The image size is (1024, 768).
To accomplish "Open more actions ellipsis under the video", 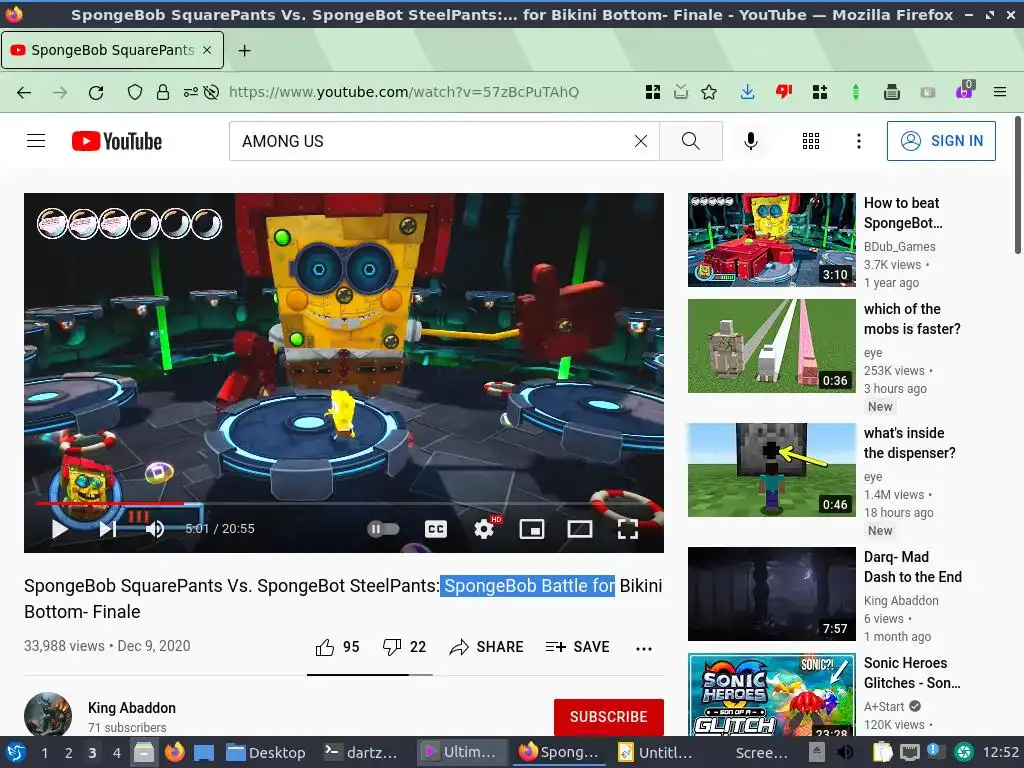I will [644, 648].
